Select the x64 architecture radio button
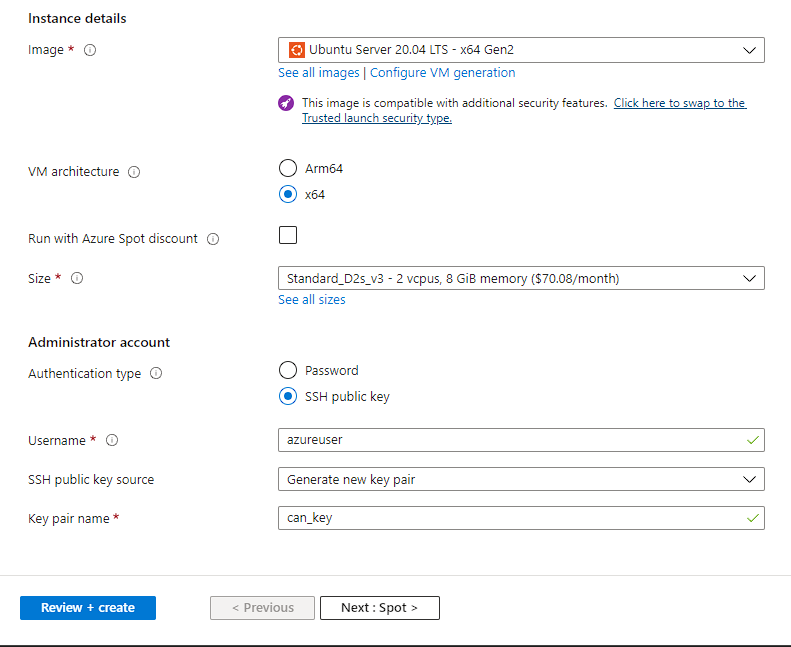The height and width of the screenshot is (647, 791). pyautogui.click(x=288, y=195)
